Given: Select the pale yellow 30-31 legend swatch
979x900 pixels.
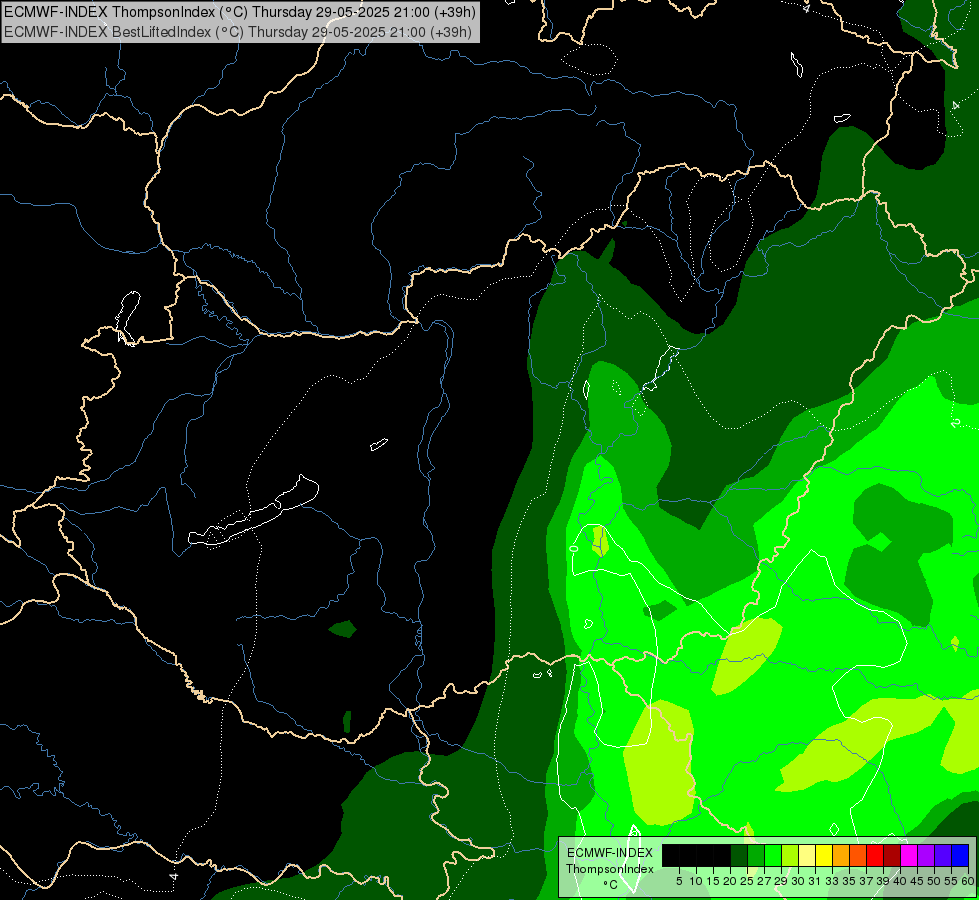Looking at the screenshot, I should pos(807,855).
